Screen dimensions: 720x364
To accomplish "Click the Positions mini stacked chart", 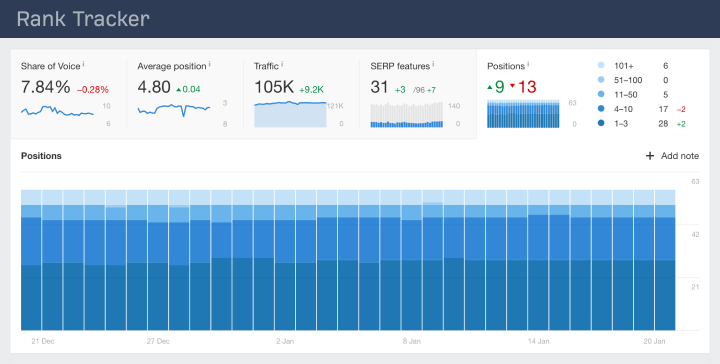I will pos(523,114).
